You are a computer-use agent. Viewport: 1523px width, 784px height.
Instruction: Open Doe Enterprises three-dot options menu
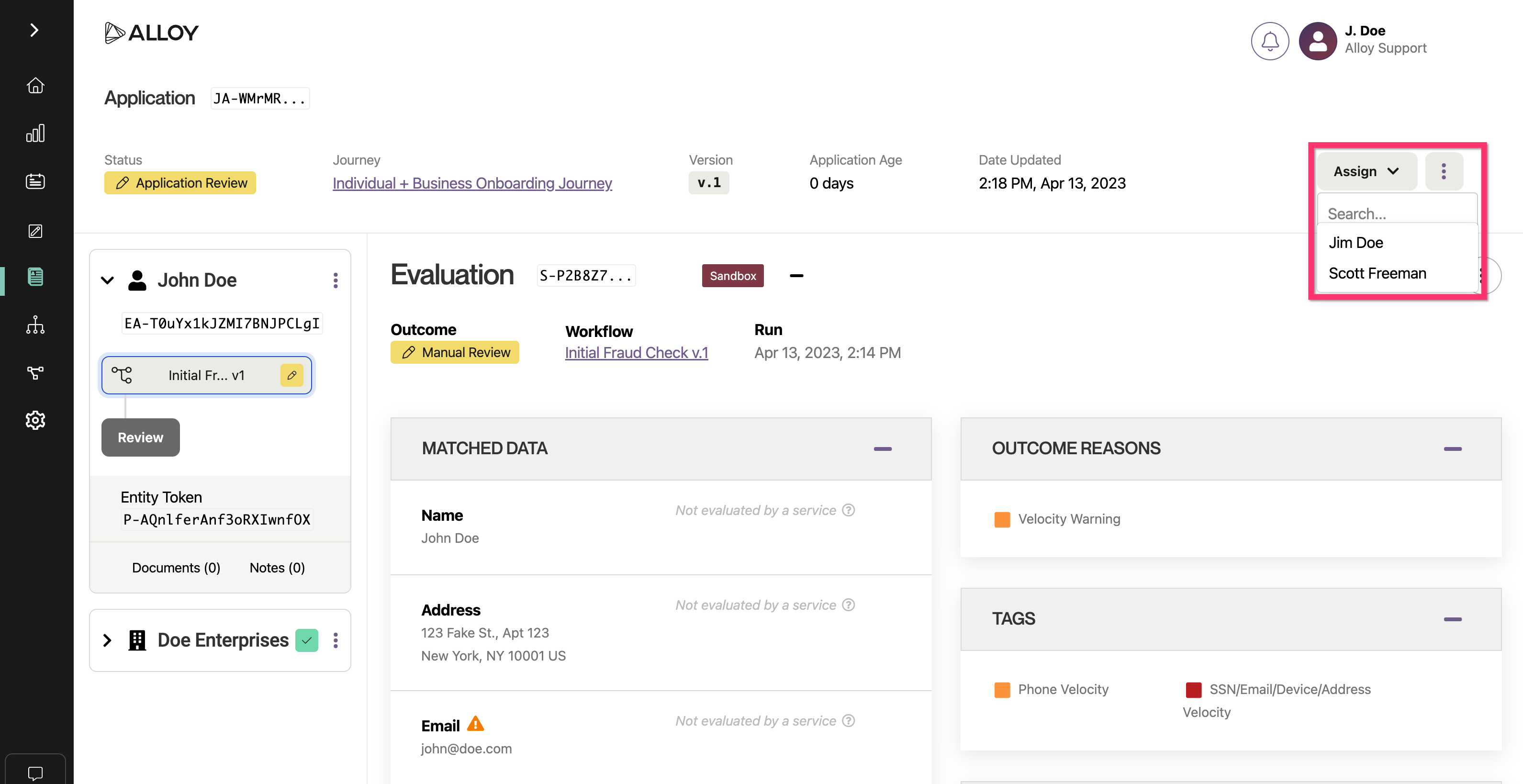(336, 640)
